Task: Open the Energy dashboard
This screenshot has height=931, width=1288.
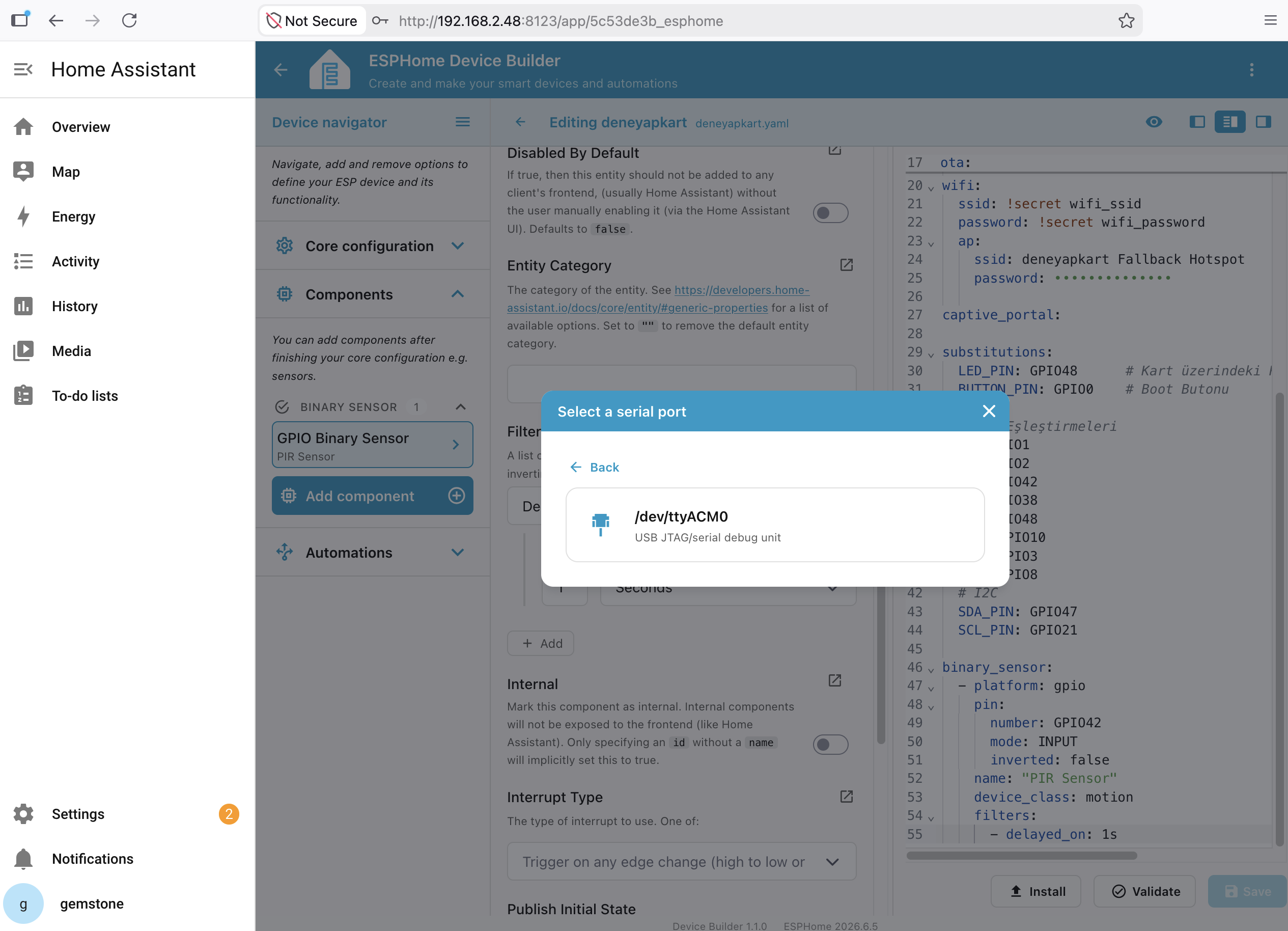Action: (127, 216)
